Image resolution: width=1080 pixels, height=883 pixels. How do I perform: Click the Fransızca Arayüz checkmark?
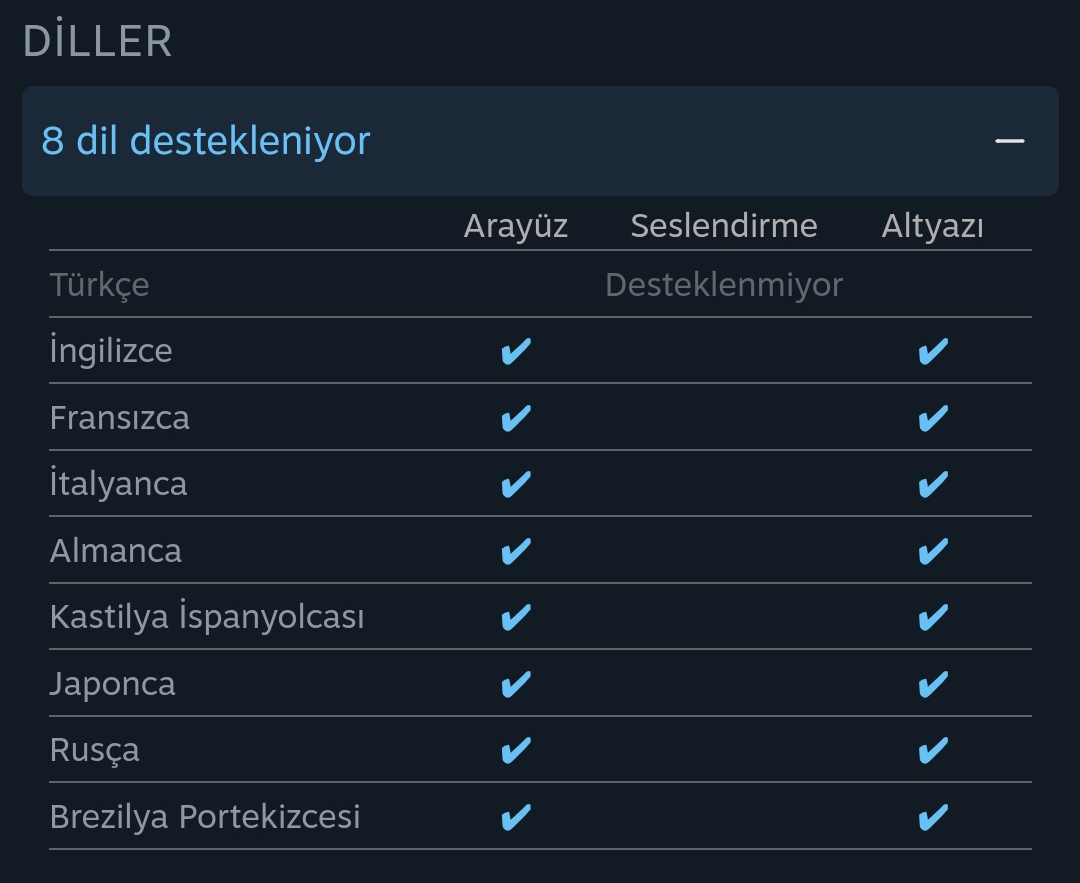coord(515,418)
